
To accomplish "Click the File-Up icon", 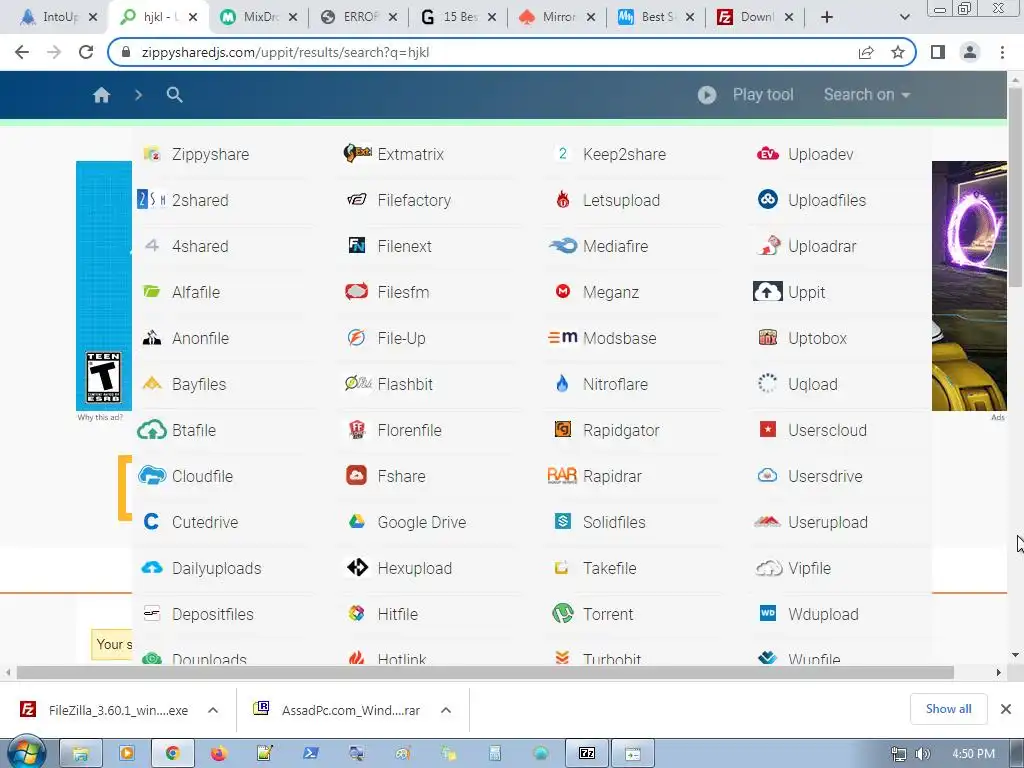I will [357, 338].
